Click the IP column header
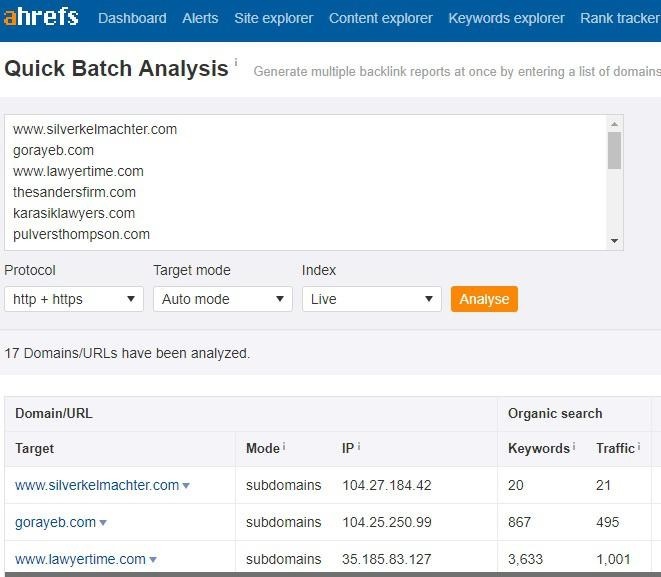 pyautogui.click(x=348, y=448)
